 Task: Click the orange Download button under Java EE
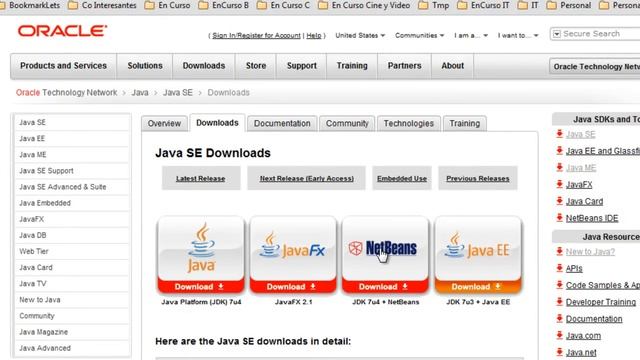click(x=478, y=287)
